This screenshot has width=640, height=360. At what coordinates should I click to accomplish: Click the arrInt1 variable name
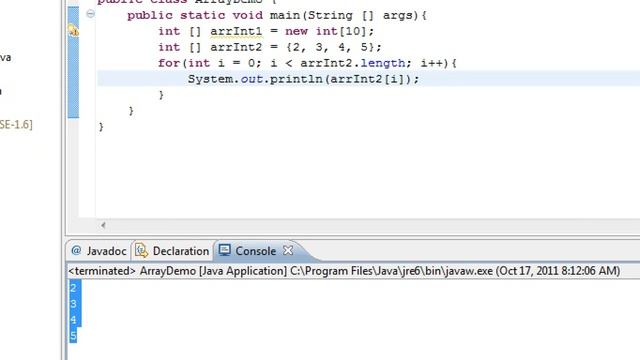point(236,31)
